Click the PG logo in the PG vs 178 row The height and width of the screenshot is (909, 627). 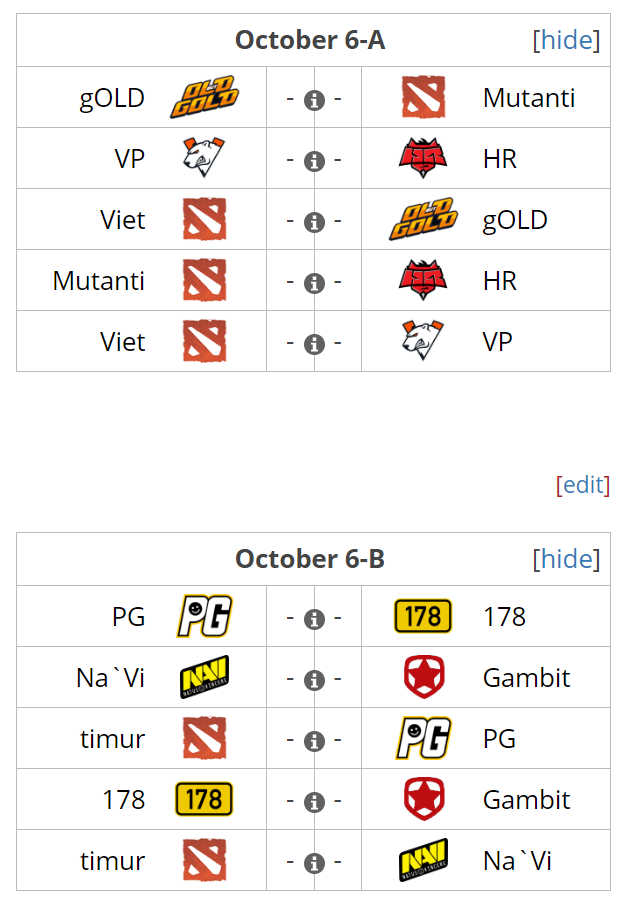pos(204,616)
